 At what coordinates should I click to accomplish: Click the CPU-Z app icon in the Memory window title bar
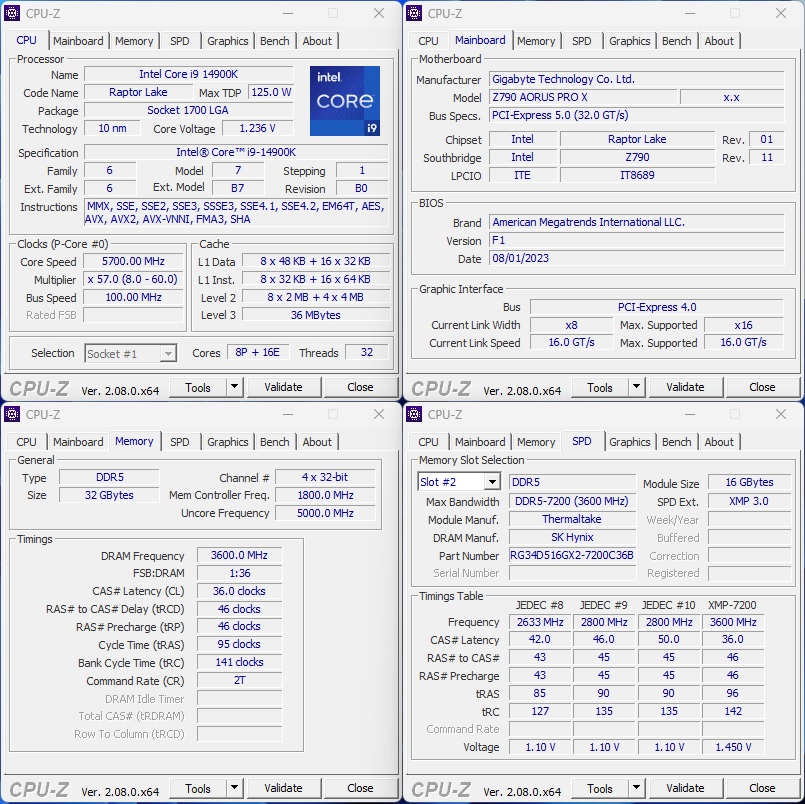(12, 414)
